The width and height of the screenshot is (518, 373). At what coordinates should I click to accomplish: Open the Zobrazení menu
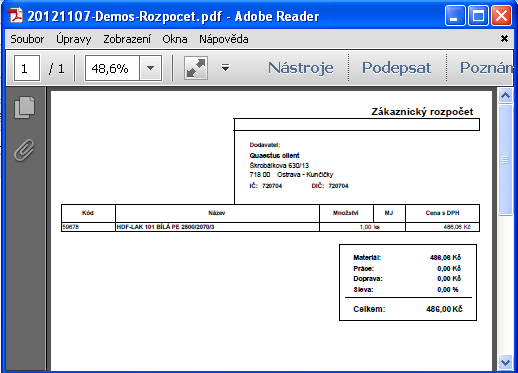click(127, 39)
